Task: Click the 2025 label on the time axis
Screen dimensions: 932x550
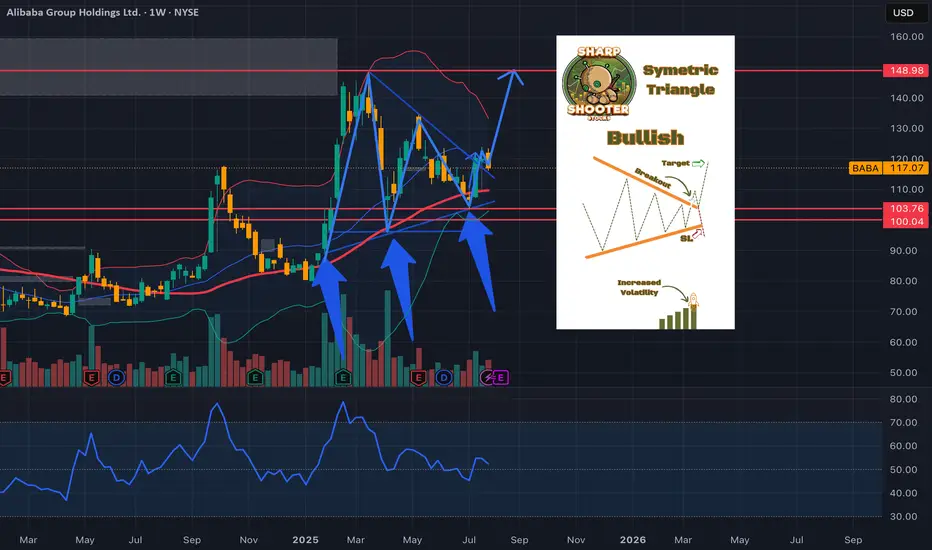Action: click(306, 540)
